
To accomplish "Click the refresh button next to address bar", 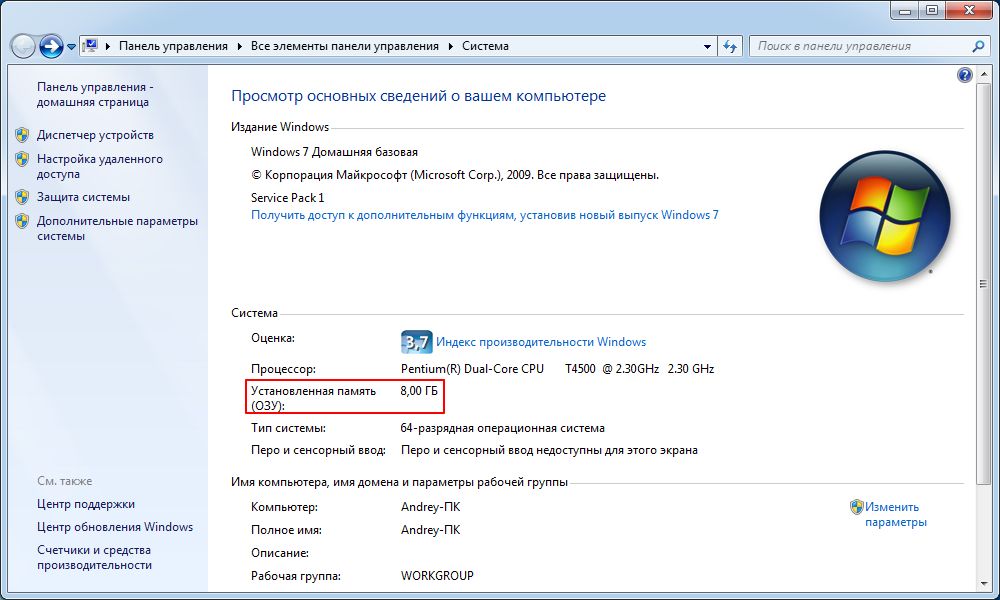I will (730, 47).
